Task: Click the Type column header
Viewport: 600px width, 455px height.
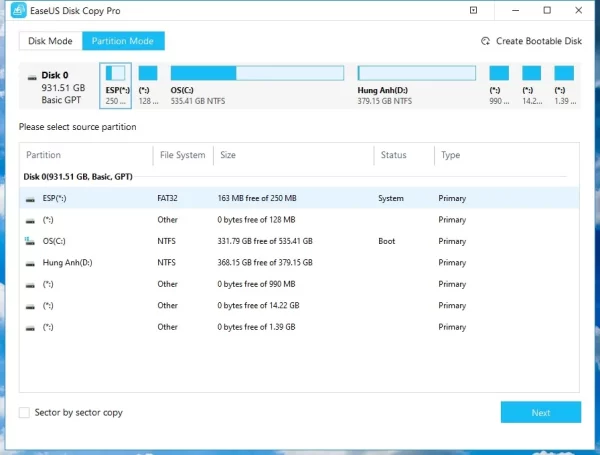Action: coord(450,155)
